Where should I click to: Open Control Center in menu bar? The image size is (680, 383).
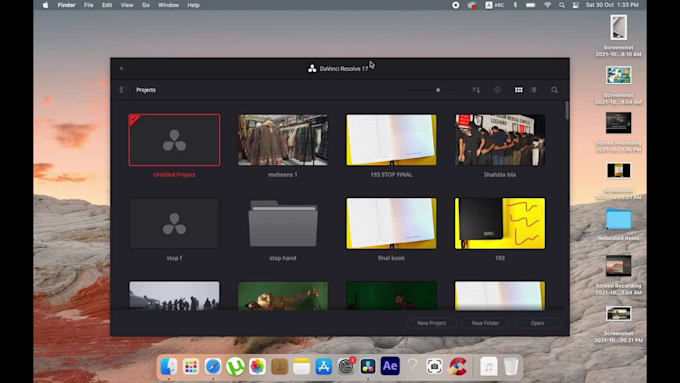tap(575, 5)
